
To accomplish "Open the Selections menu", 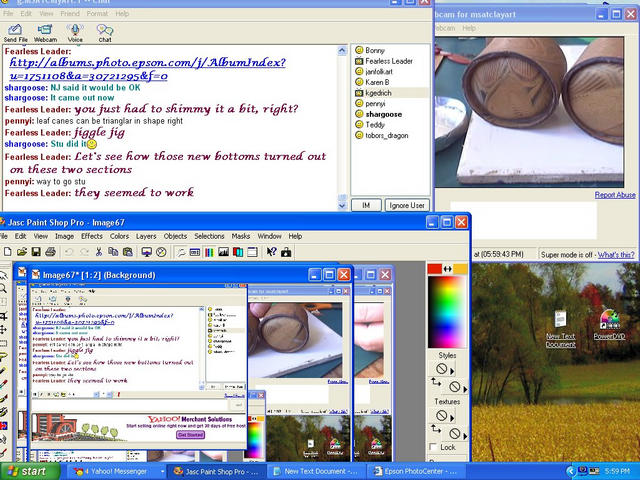I will coord(209,236).
